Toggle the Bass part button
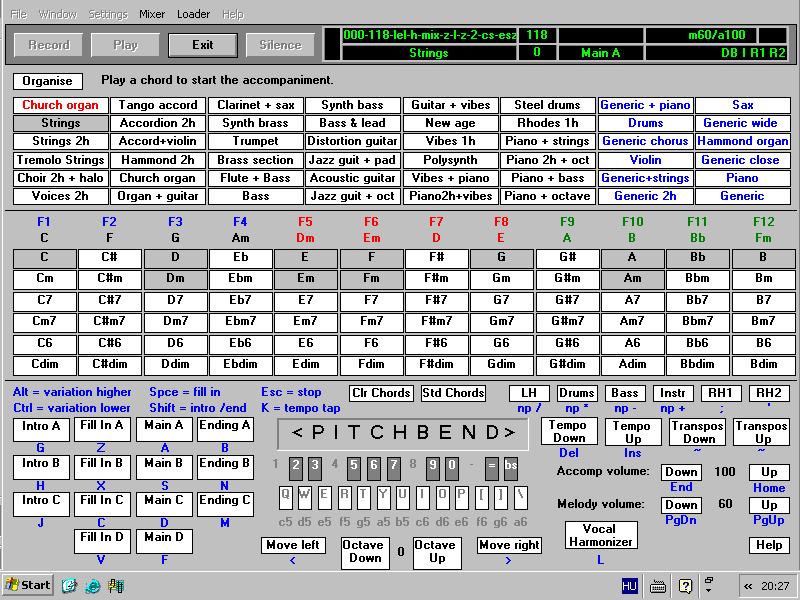Image resolution: width=800 pixels, height=600 pixels. (624, 393)
